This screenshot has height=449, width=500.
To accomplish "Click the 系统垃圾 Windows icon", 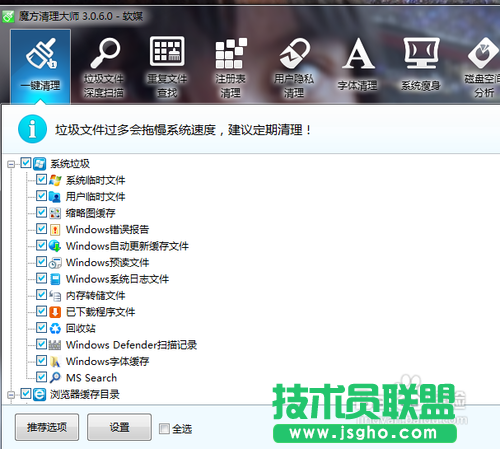I will [x=39, y=164].
